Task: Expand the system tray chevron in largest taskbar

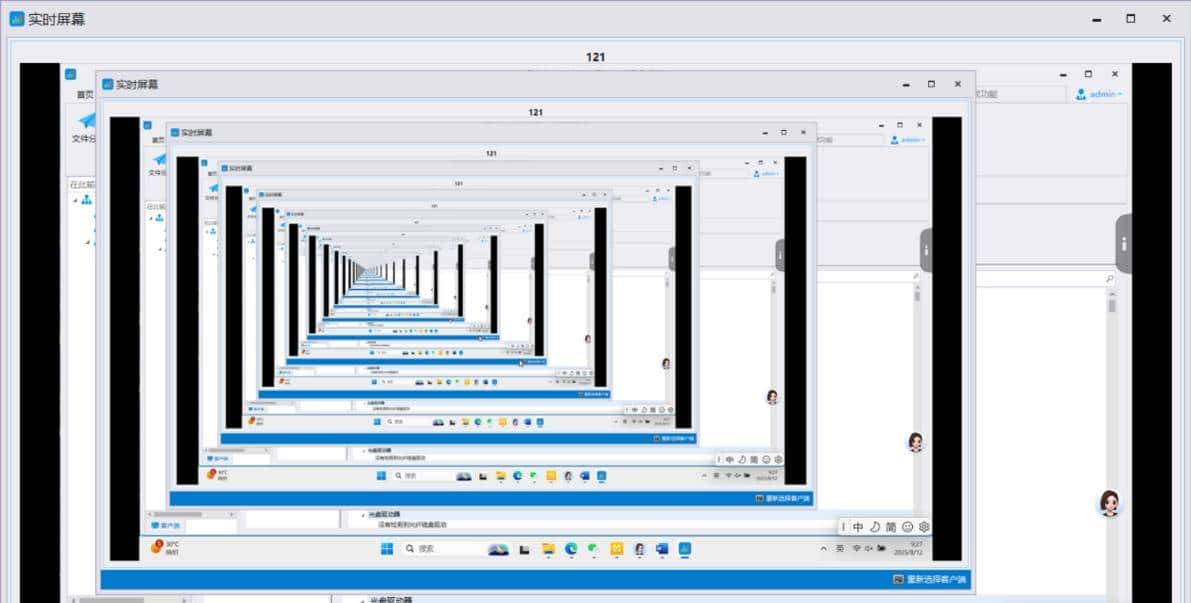Action: coord(823,549)
